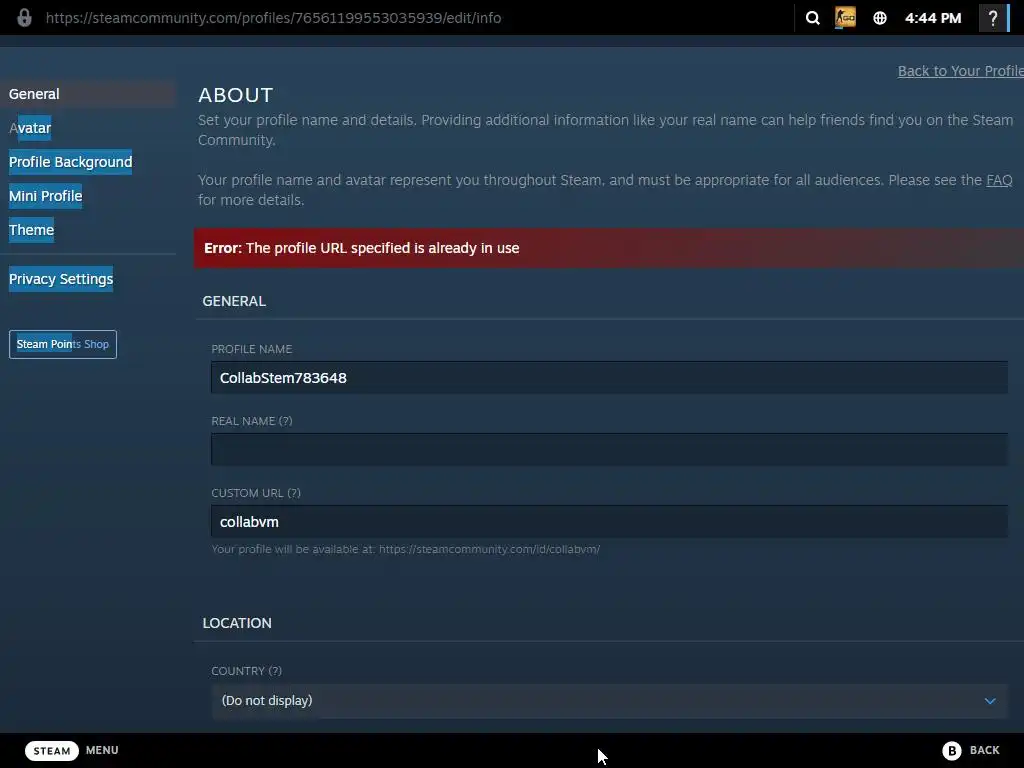Screen dimensions: 1024x768
Task: Open the Avatar settings section
Action: 30,128
